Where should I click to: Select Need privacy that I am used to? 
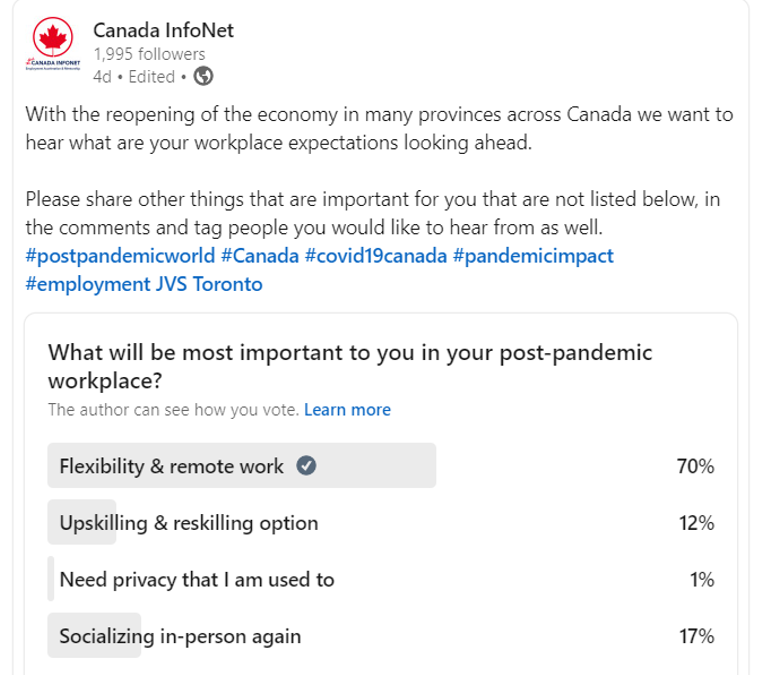[x=380, y=579]
